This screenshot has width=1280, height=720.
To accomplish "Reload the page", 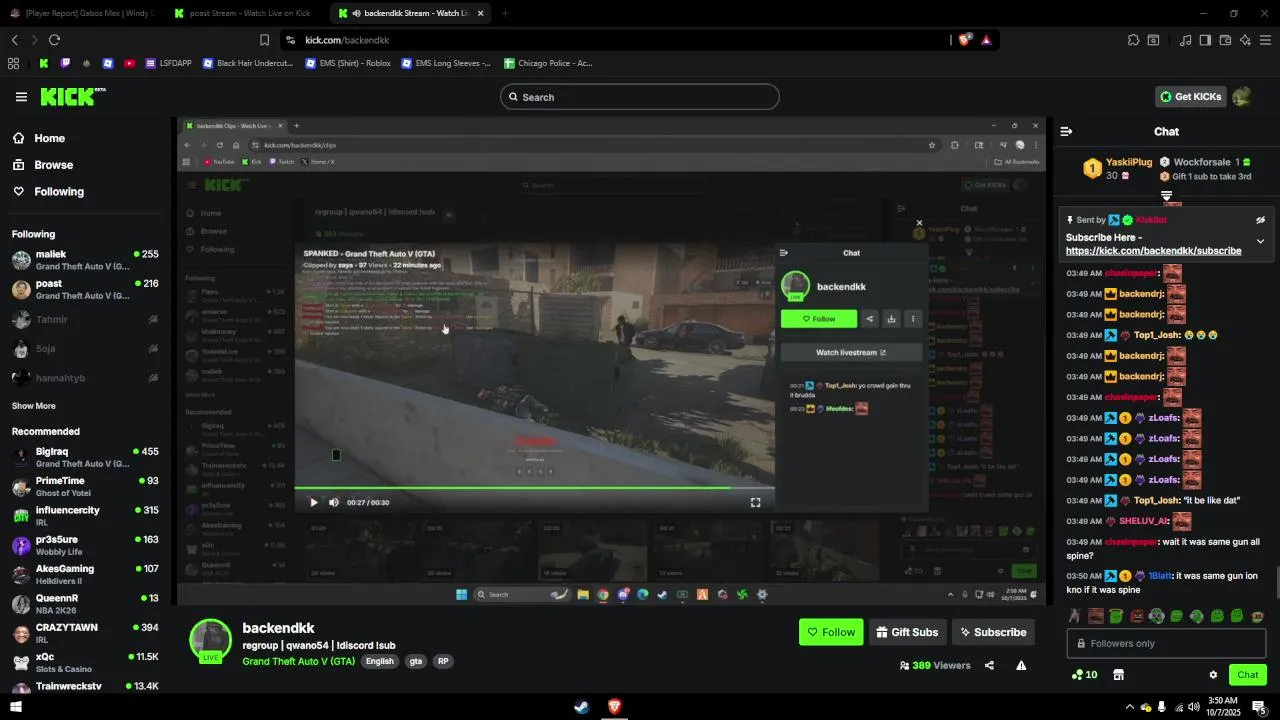I will point(54,40).
